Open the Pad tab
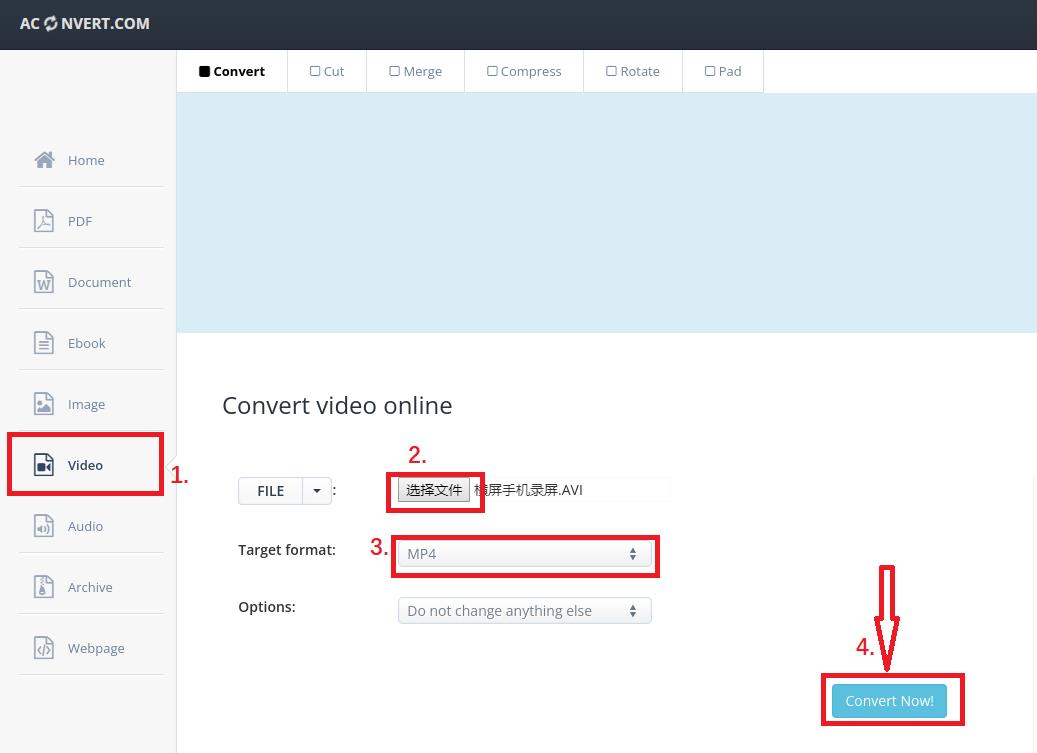Image resolution: width=1037 pixels, height=753 pixels. coord(723,71)
